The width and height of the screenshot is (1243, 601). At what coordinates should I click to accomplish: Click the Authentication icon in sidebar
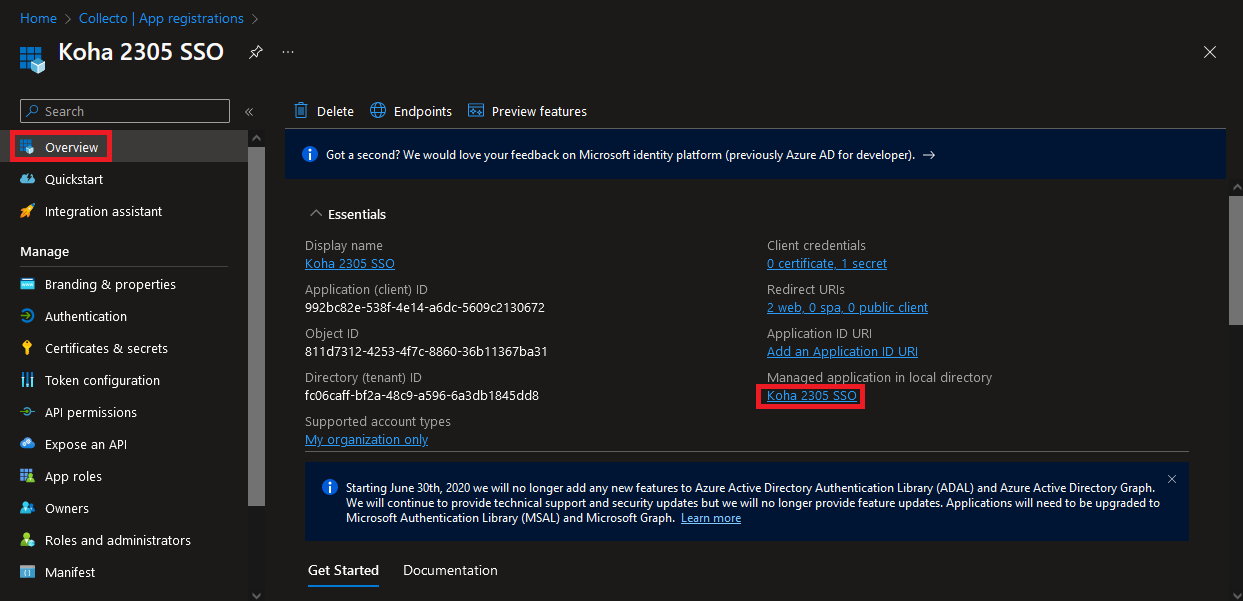(x=27, y=316)
